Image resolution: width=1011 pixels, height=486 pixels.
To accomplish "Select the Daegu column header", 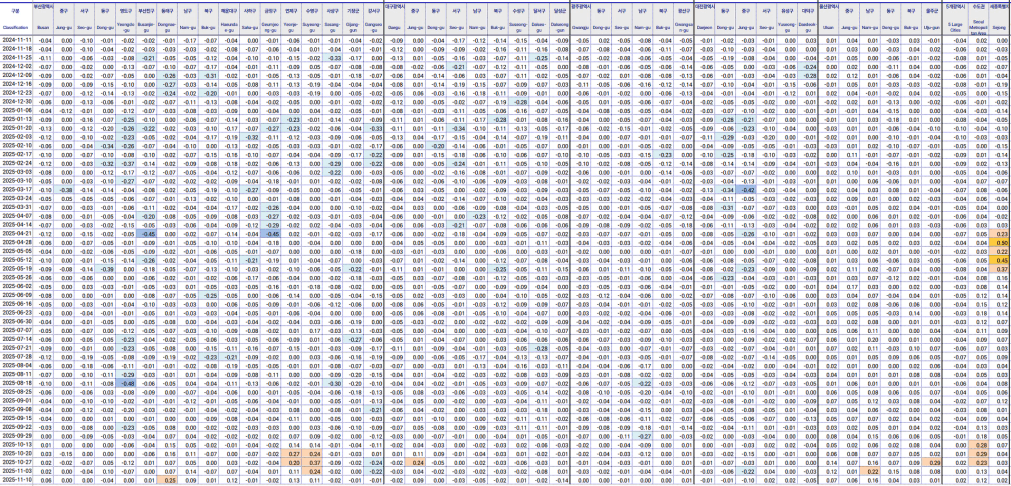I will pyautogui.click(x=394, y=27).
